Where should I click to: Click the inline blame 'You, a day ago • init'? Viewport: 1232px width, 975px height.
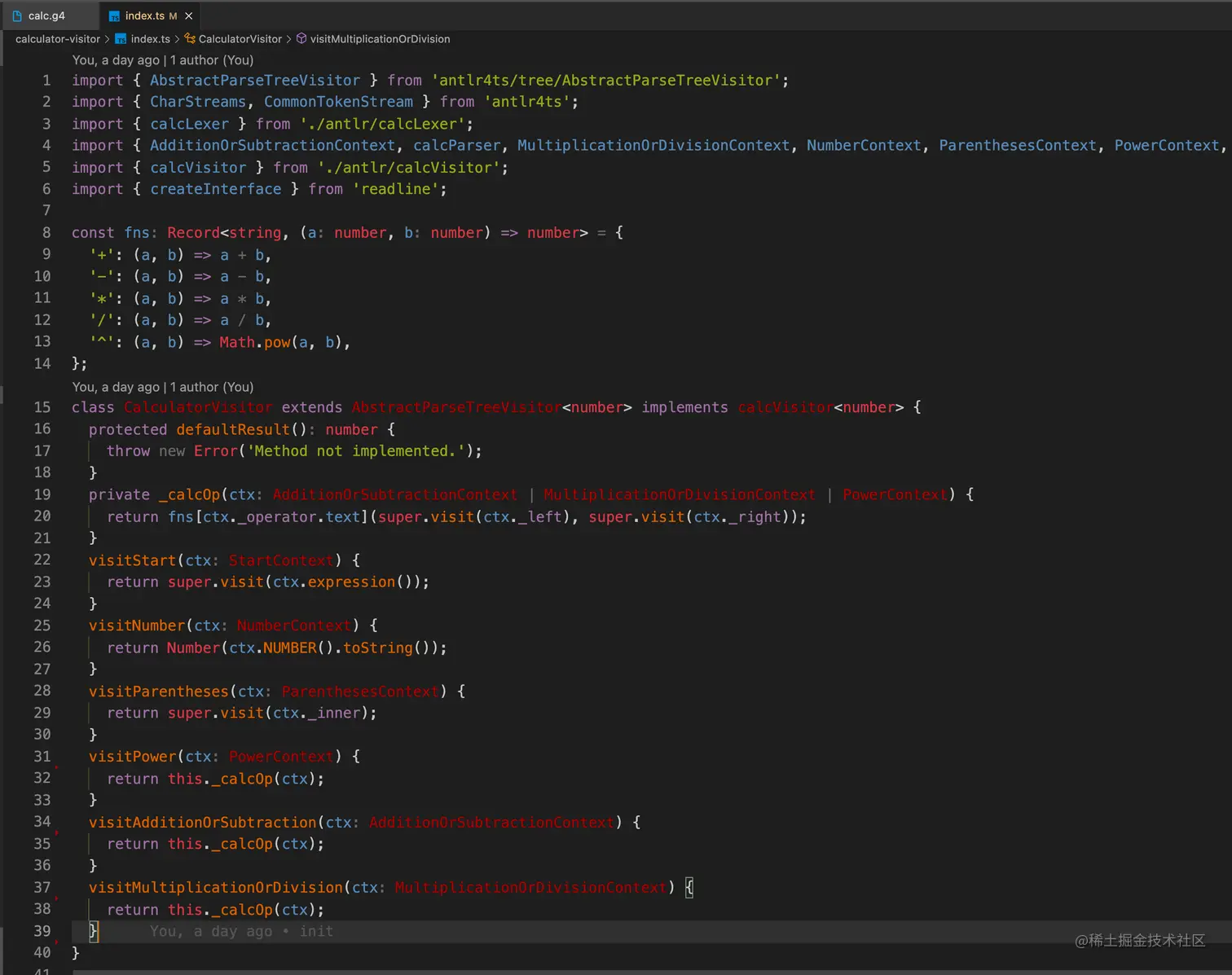241,931
